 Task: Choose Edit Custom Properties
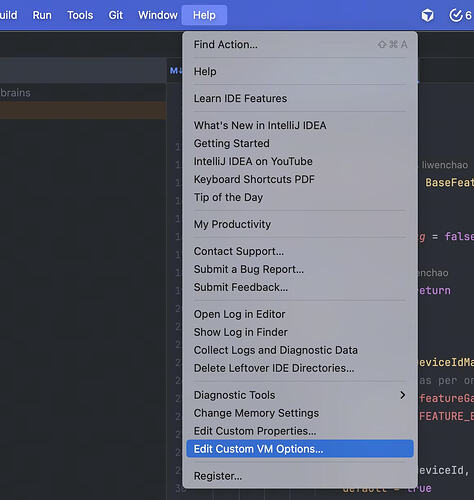coord(300,431)
